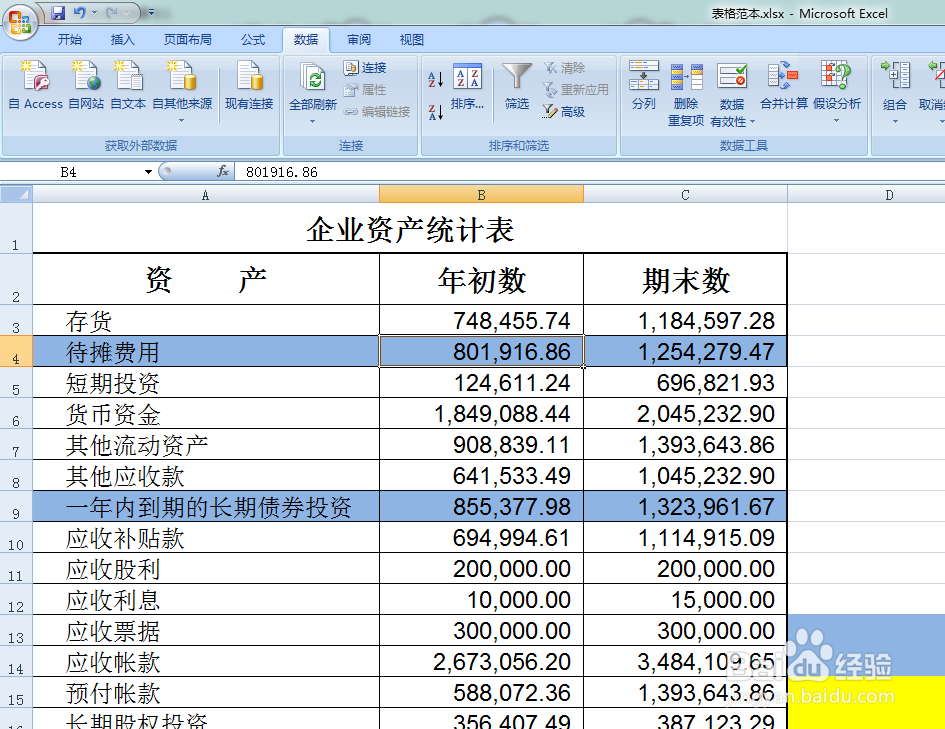Click cell with 1,393,643.86 in 其他流动资产 row
Image resolution: width=945 pixels, height=729 pixels.
[x=685, y=445]
